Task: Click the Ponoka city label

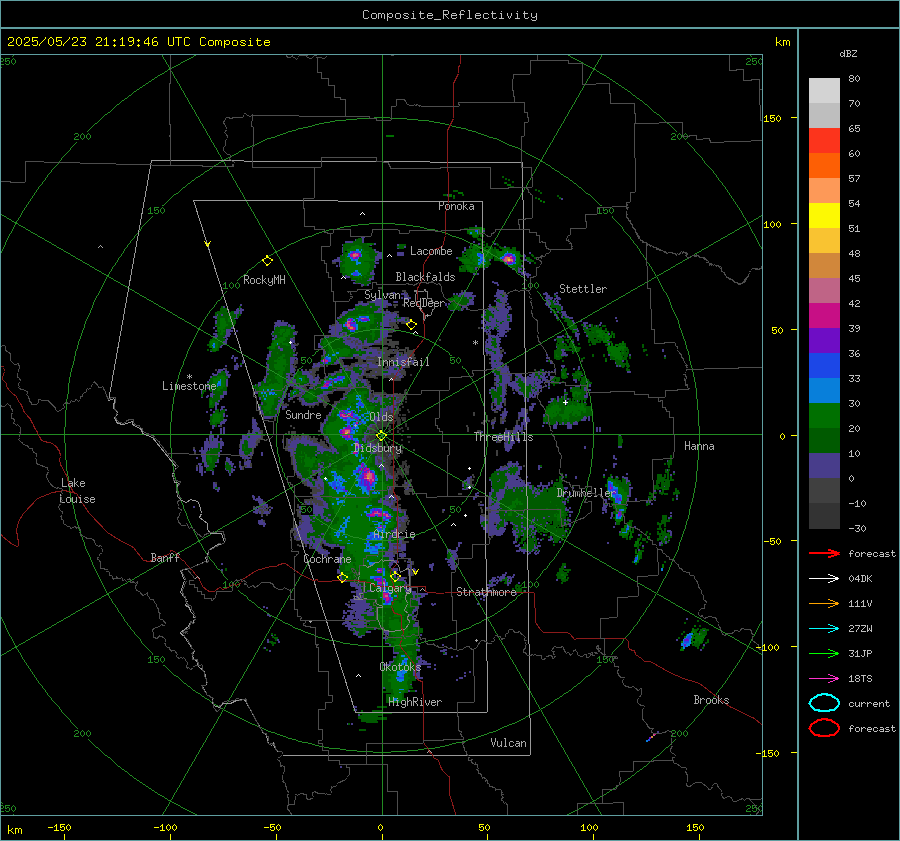Action: (x=456, y=206)
